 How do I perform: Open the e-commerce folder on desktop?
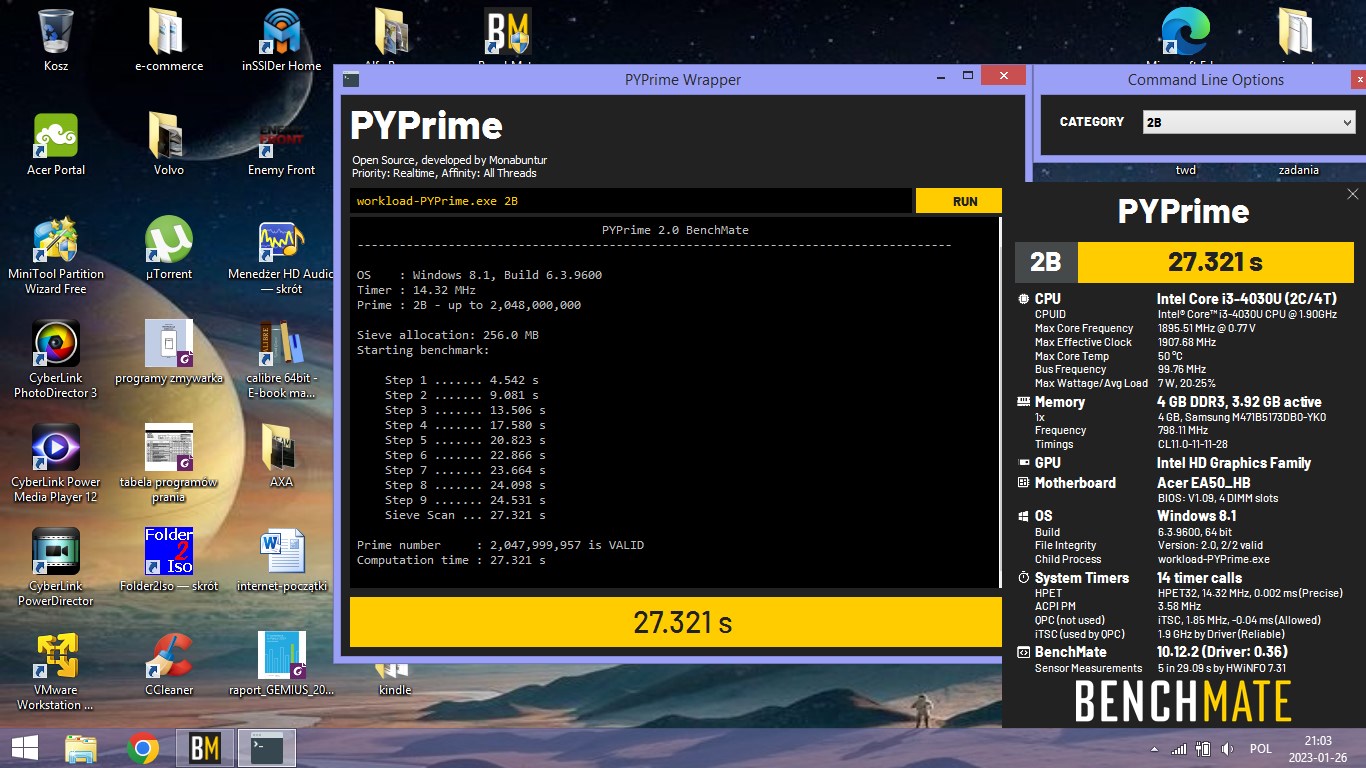point(169,40)
